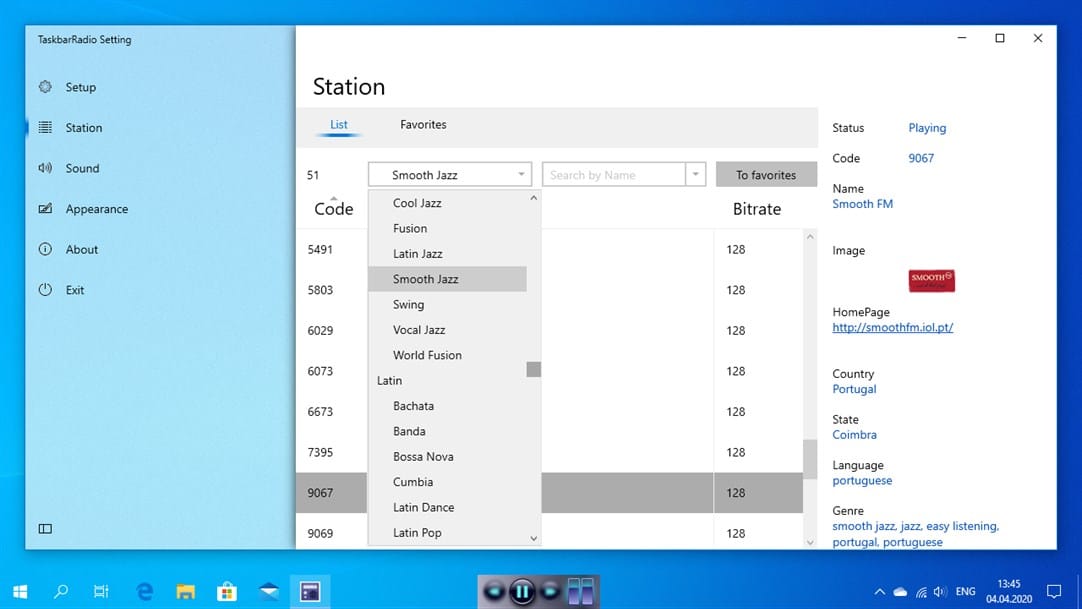Exit the app via the power icon
The height and width of the screenshot is (609, 1082).
[44, 289]
